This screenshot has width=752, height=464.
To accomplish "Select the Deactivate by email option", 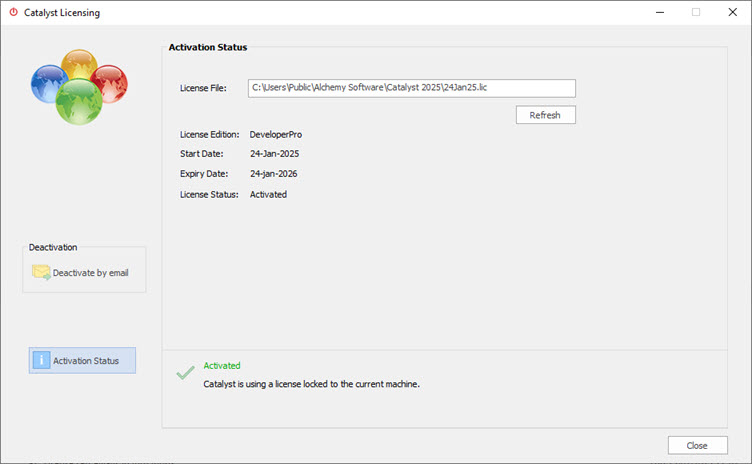I will (x=90, y=272).
